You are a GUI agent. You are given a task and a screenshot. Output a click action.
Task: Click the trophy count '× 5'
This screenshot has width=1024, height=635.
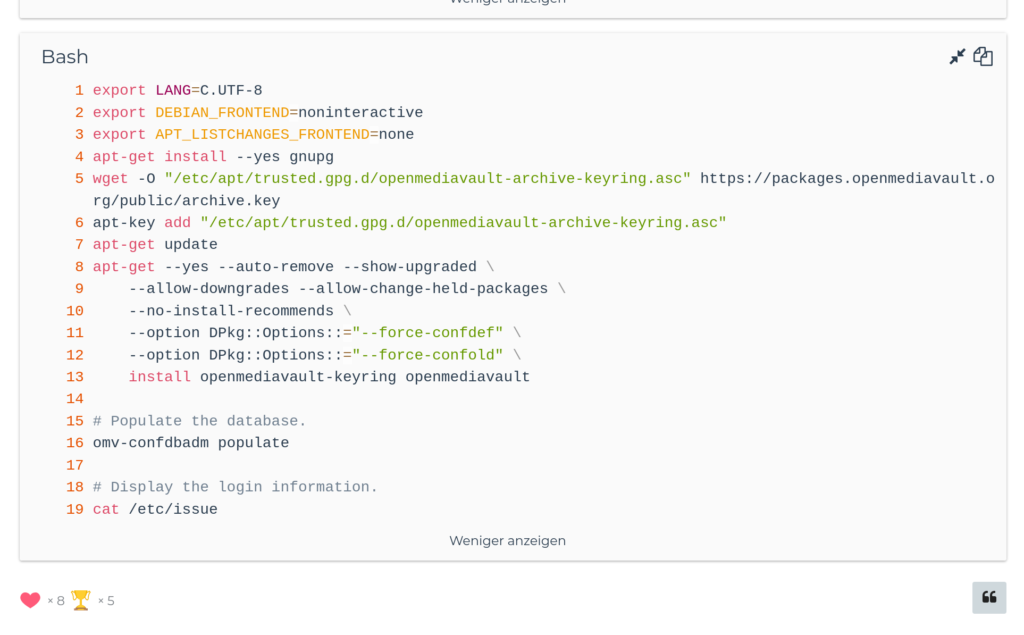pyautogui.click(x=106, y=601)
